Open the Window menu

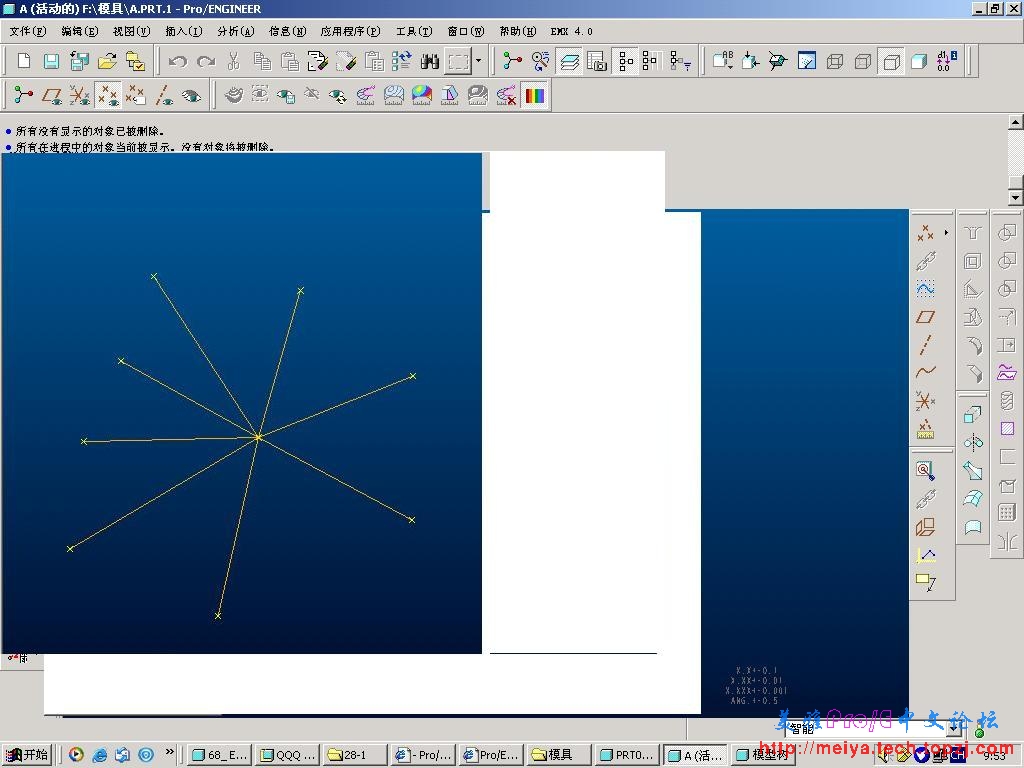click(x=466, y=31)
